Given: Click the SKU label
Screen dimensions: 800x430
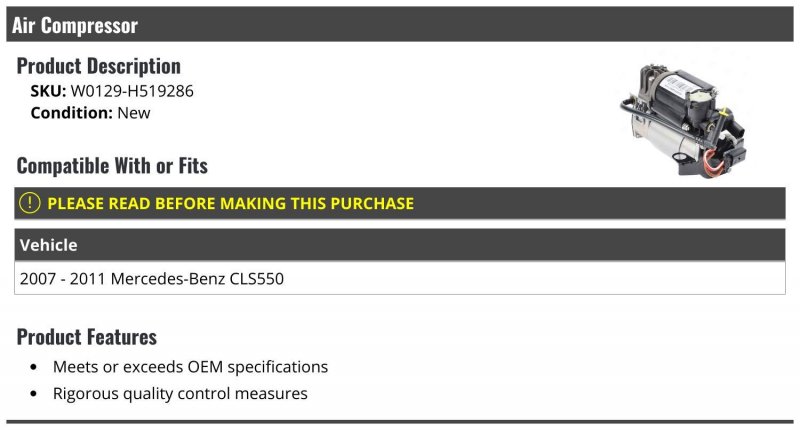Looking at the screenshot, I should [x=48, y=91].
